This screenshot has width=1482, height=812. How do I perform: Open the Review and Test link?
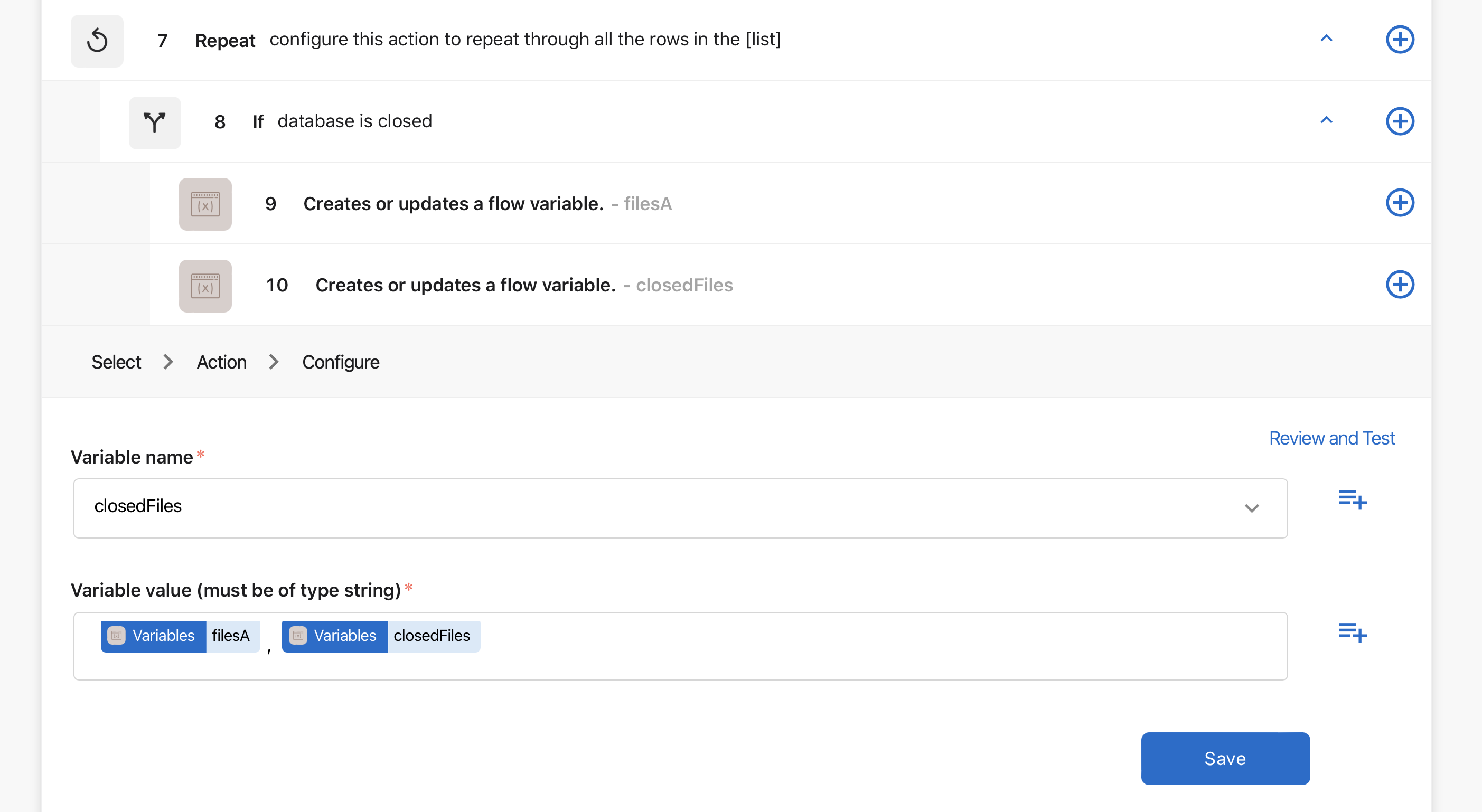(x=1331, y=438)
